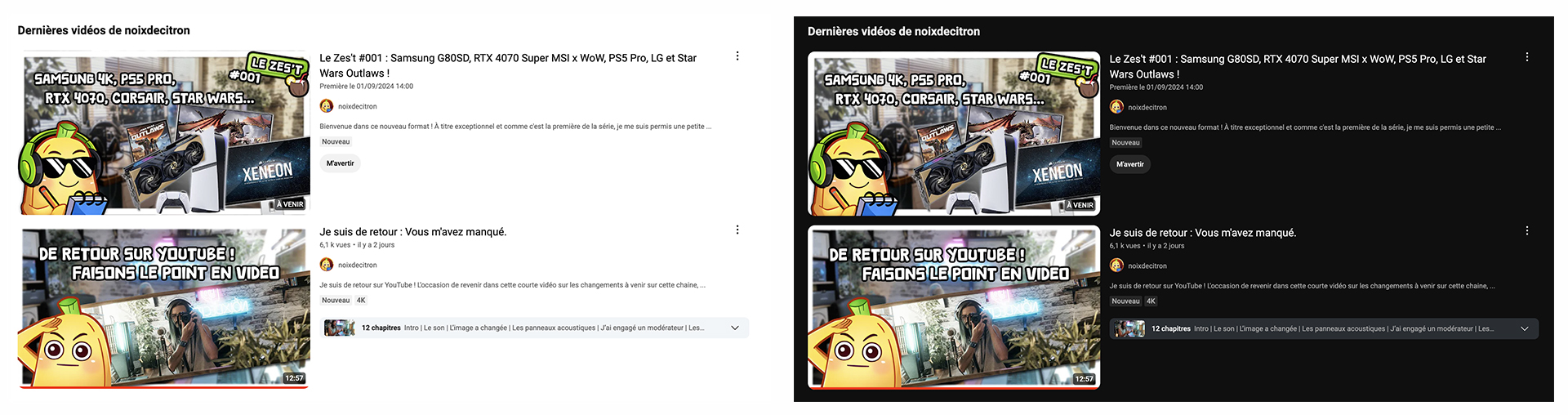Click 'Dernières vidéos de noixdecitron' heading, light theme
This screenshot has height=415, width=1568.
click(x=104, y=30)
